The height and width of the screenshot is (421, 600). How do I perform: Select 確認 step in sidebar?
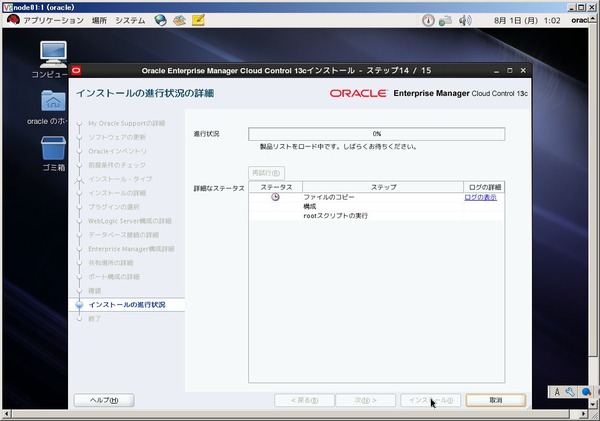pyautogui.click(x=95, y=290)
